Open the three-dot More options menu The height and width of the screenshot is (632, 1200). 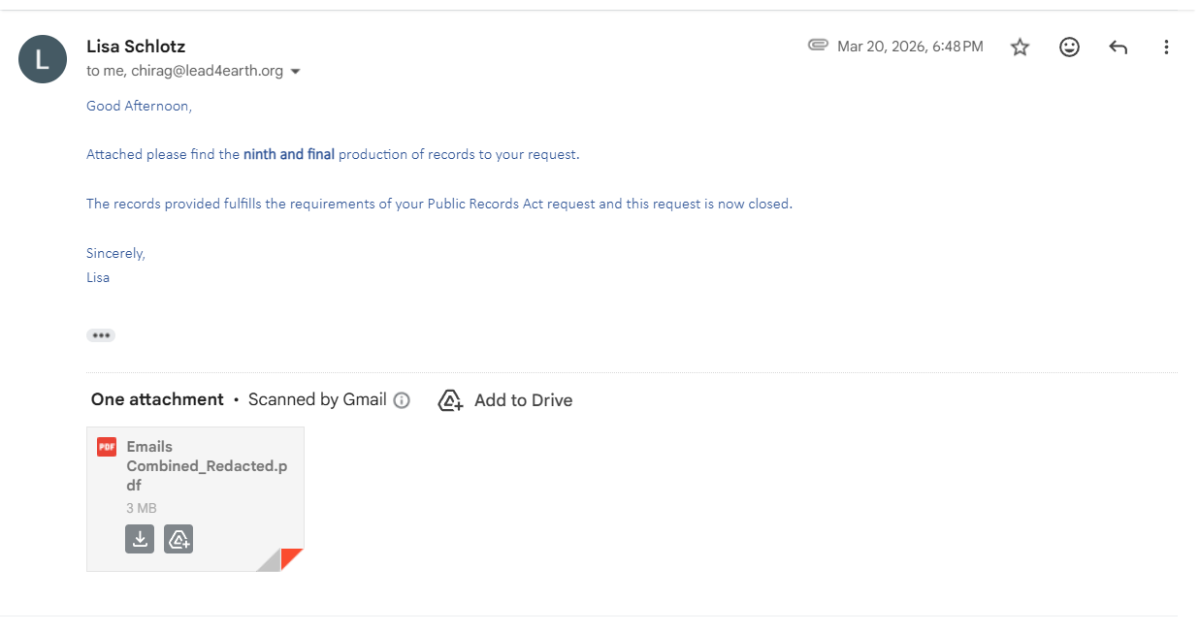(1166, 47)
